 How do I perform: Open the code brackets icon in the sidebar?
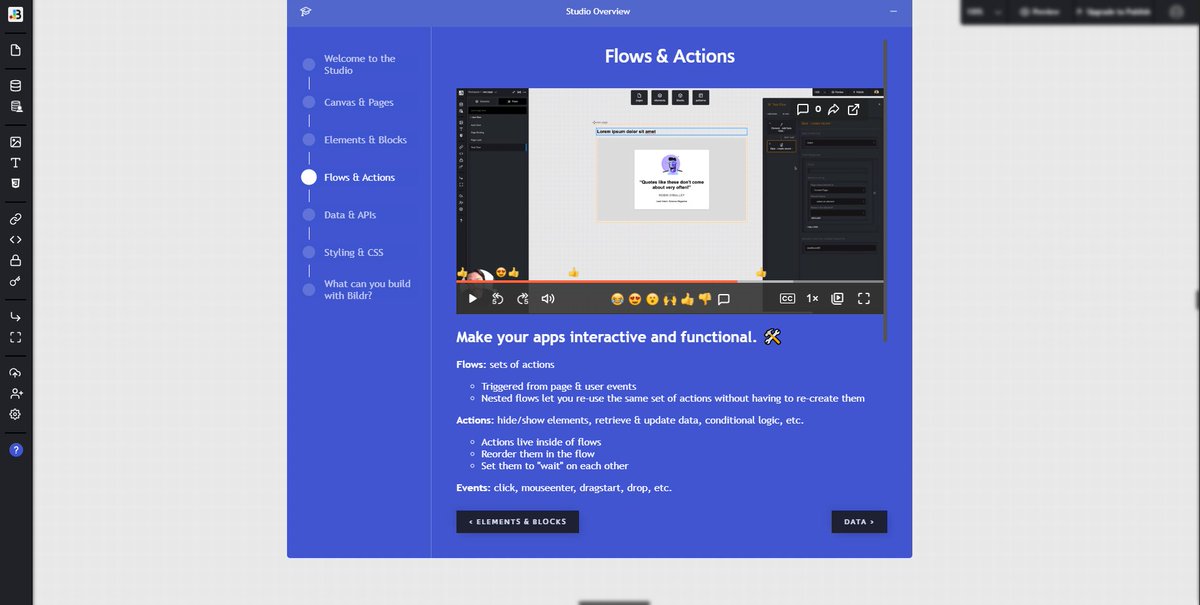click(15, 240)
